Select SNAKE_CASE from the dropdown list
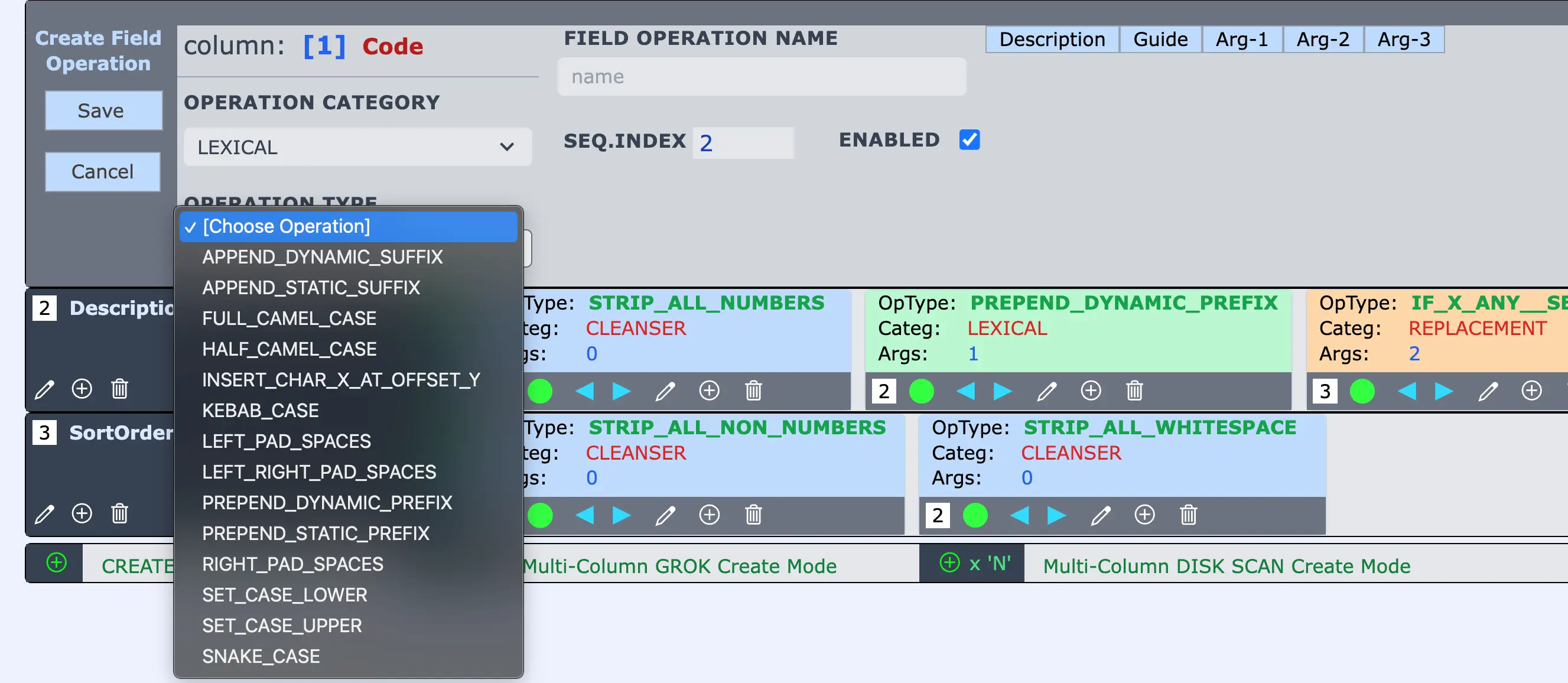Image resolution: width=1568 pixels, height=683 pixels. tap(348, 656)
